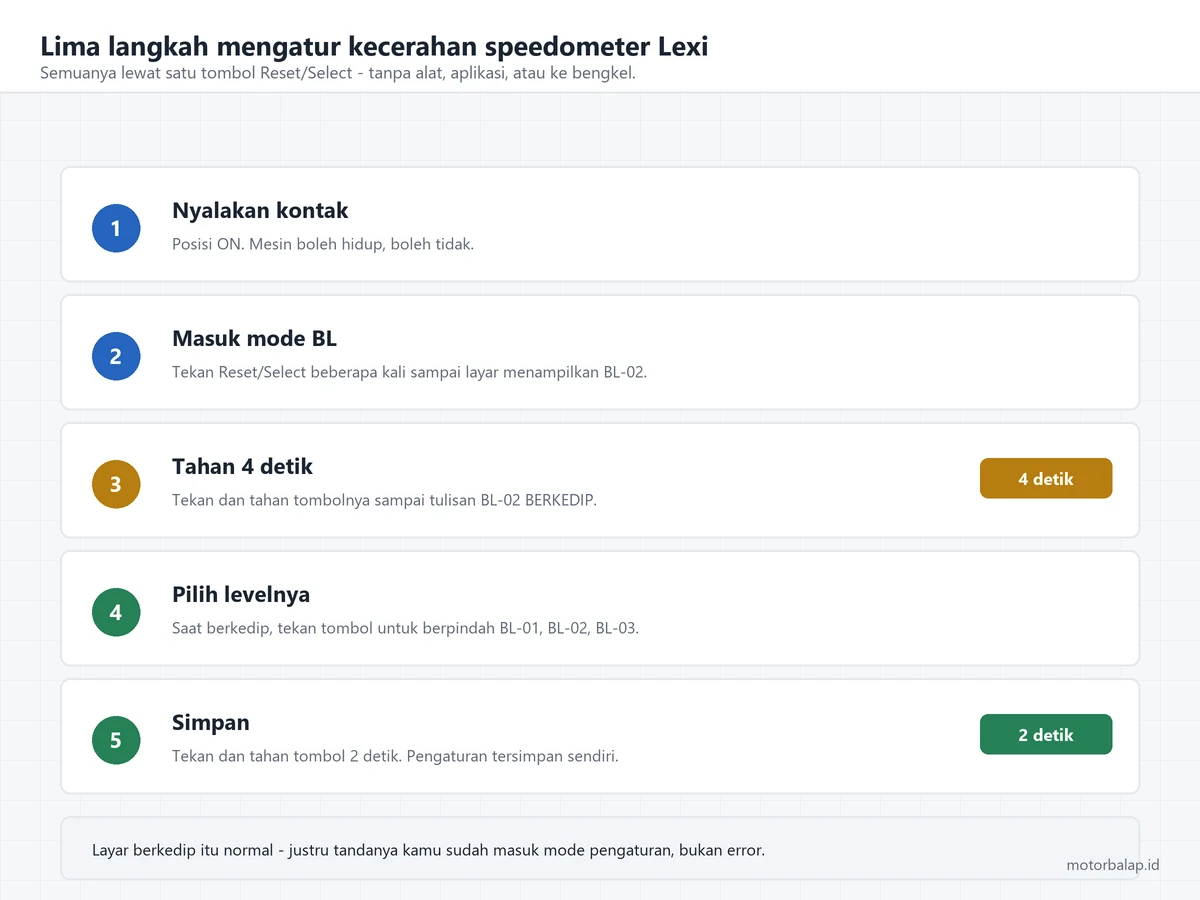Viewport: 1200px width, 900px height.
Task: Select the 'Simpan' heading
Action: pos(211,723)
